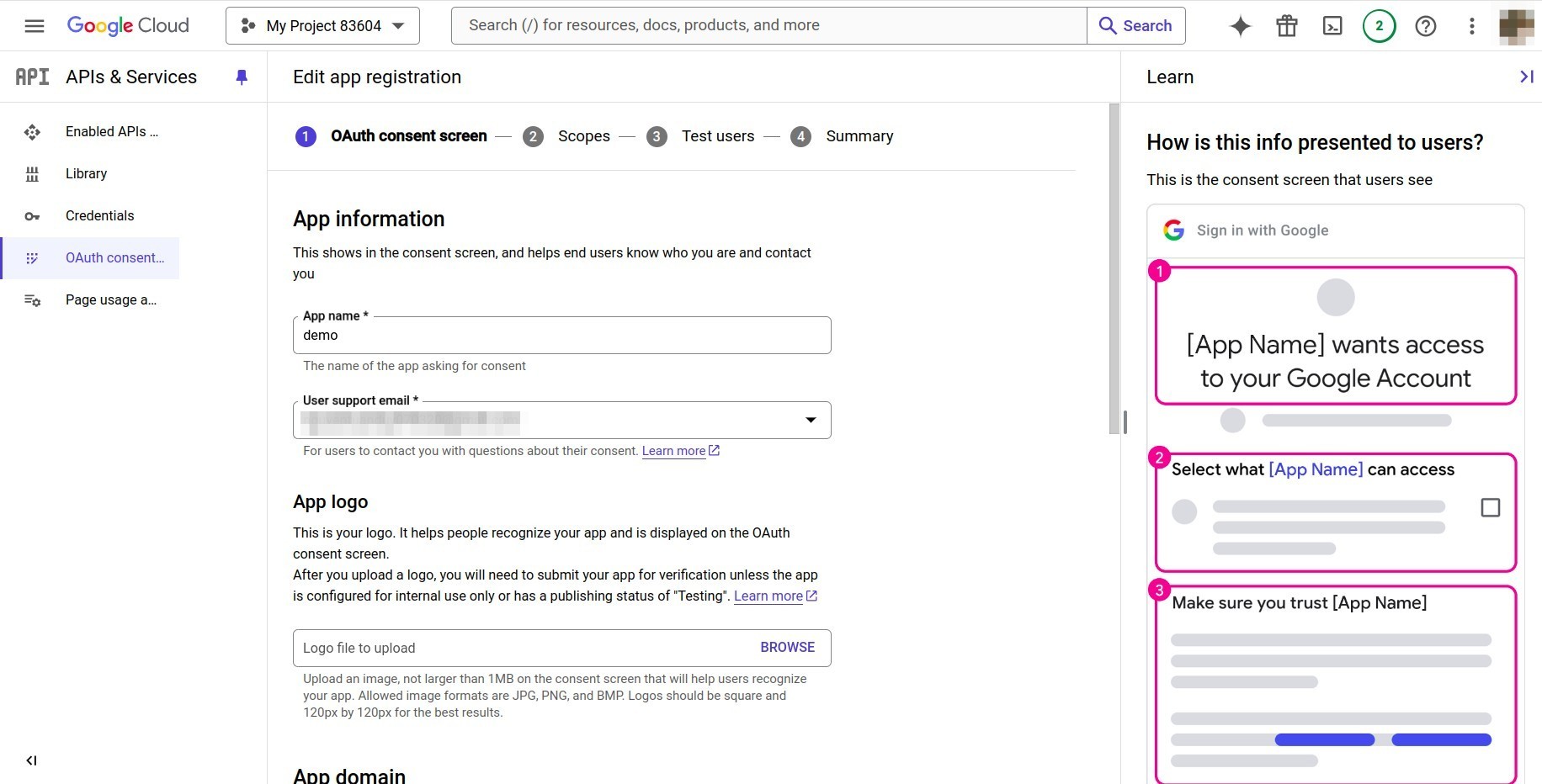Click the Enabled APIs & services icon

point(32,132)
